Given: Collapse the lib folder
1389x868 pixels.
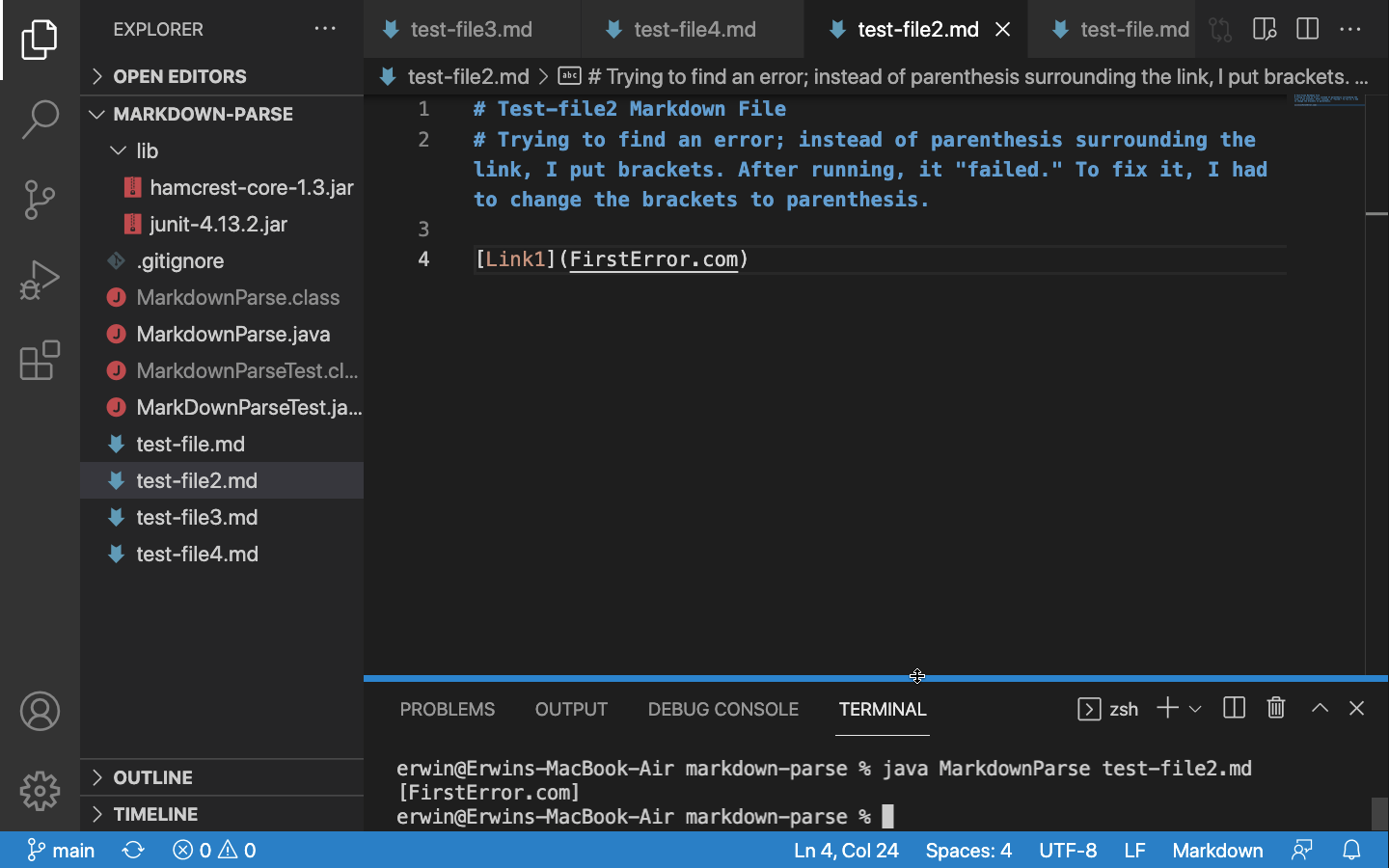Looking at the screenshot, I should pos(222,150).
